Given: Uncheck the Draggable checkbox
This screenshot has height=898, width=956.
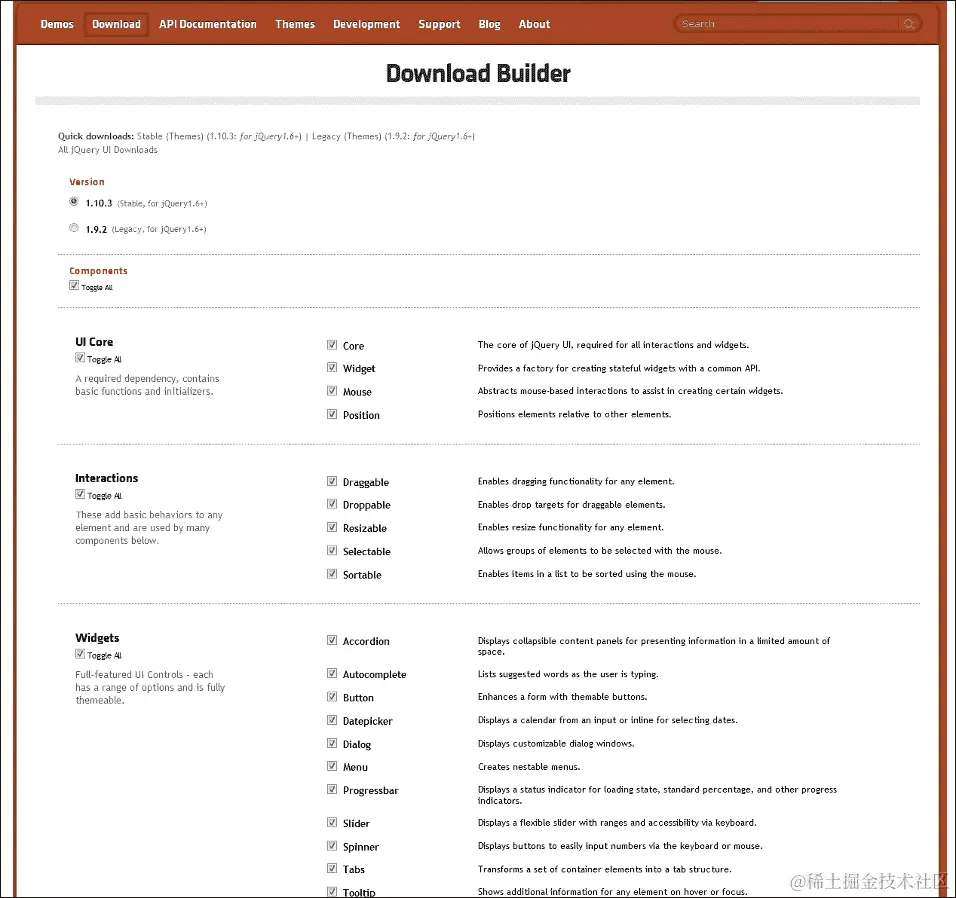Looking at the screenshot, I should [x=332, y=481].
